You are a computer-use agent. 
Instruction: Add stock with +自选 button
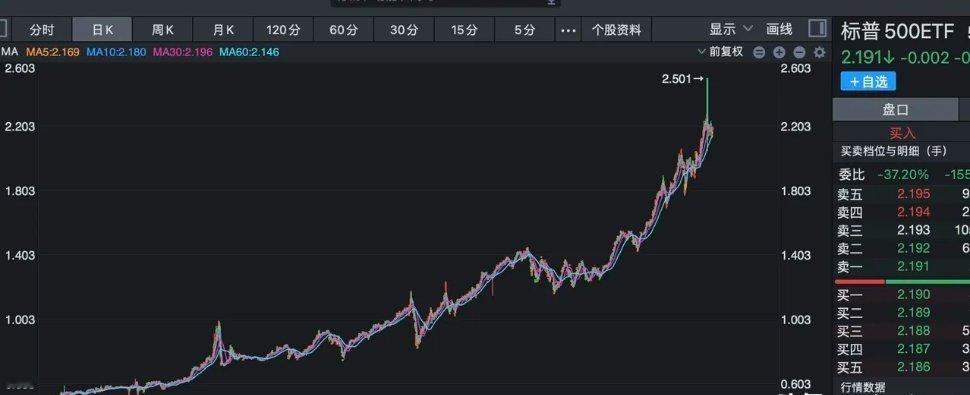coord(868,81)
